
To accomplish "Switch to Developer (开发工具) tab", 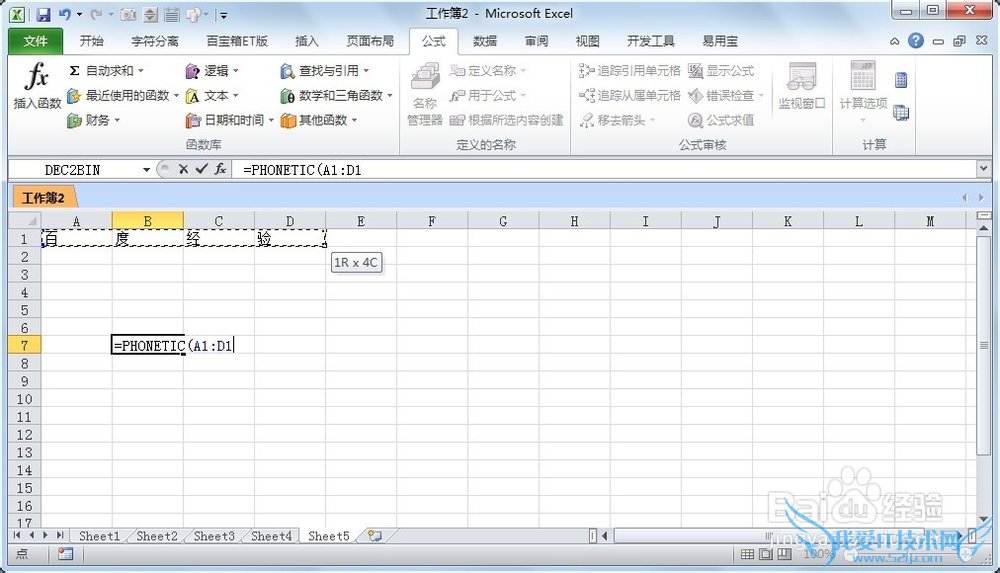I will [651, 41].
